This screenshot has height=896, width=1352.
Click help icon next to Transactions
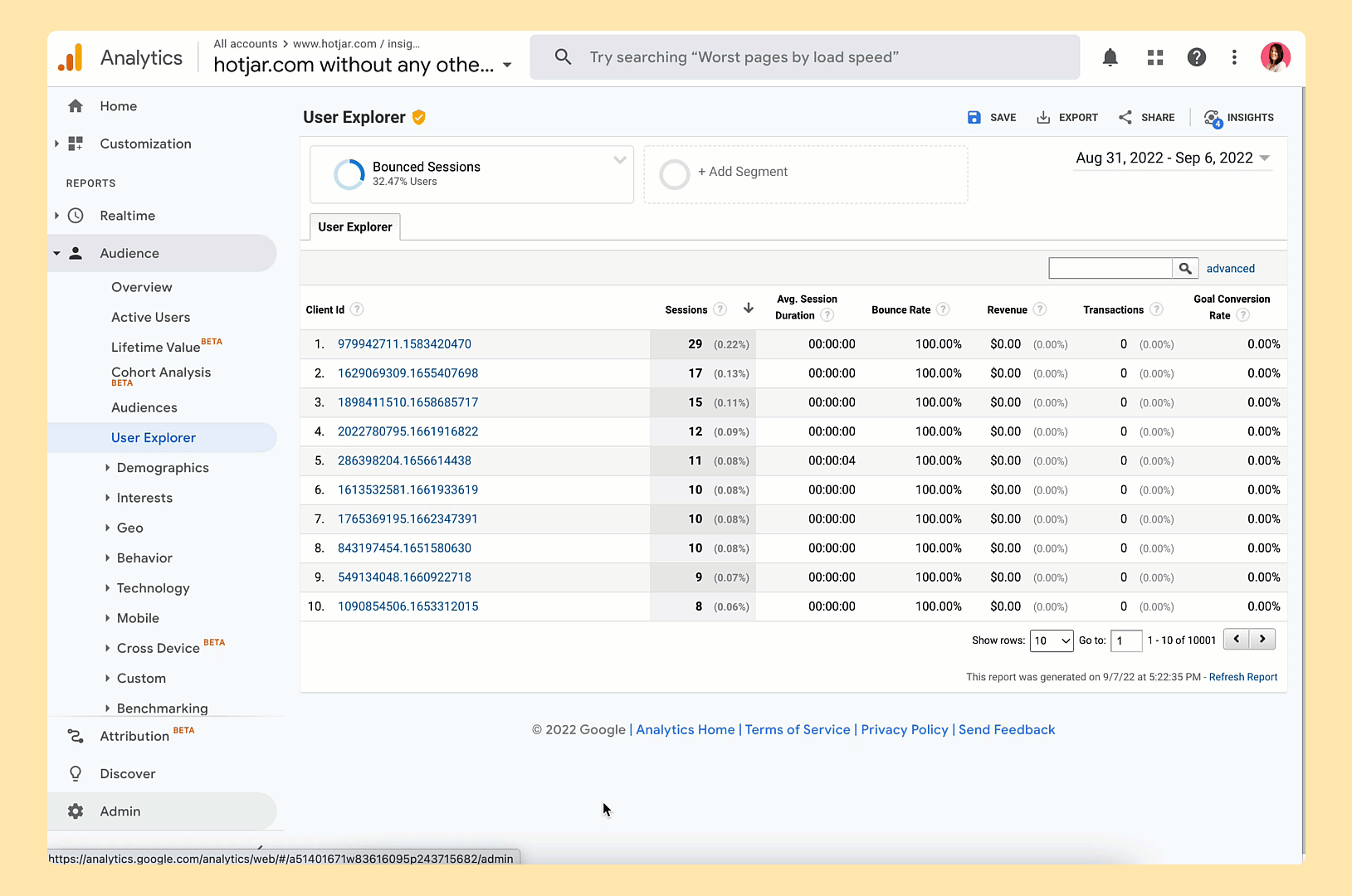[x=1156, y=309]
